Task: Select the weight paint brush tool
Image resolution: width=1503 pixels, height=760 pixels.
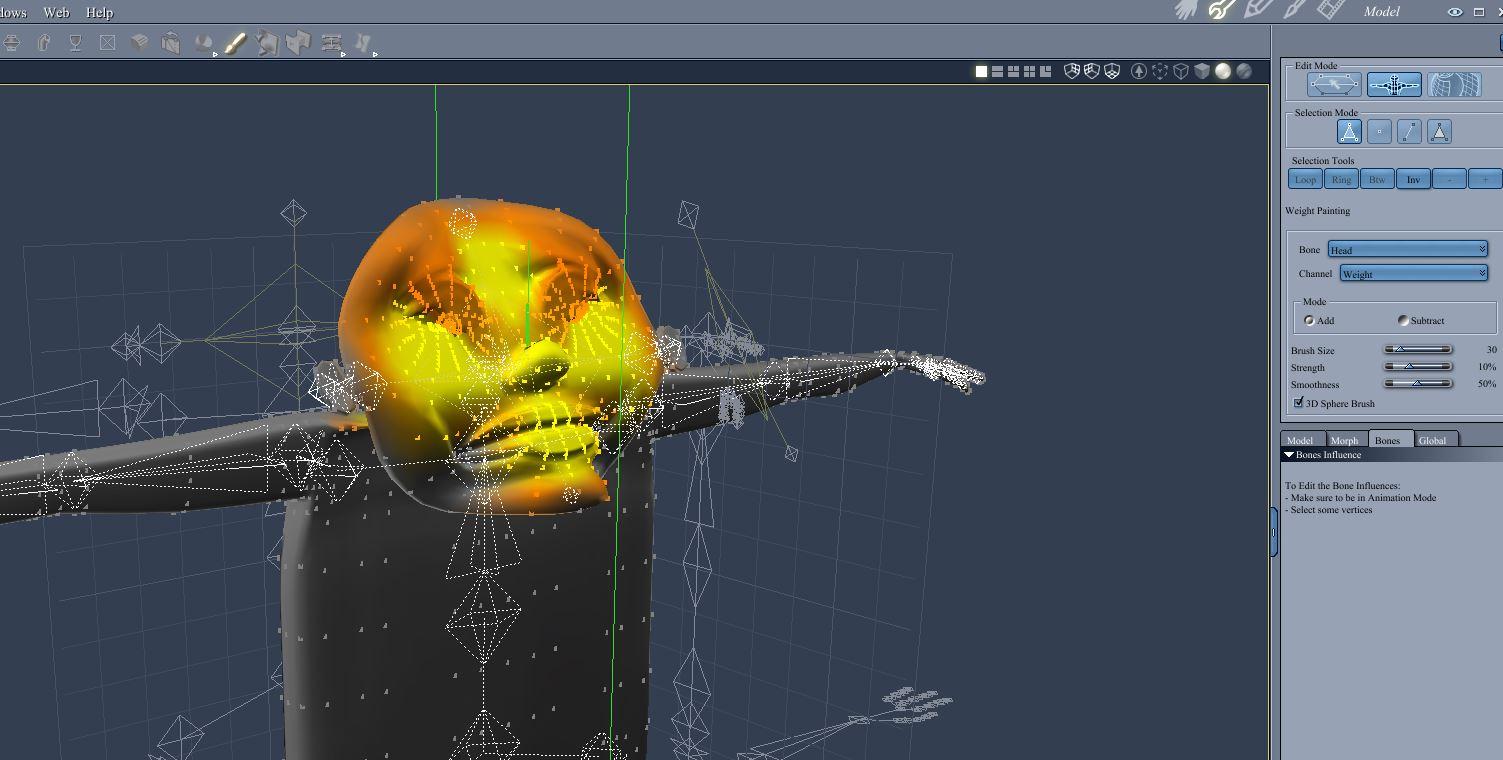Action: 235,43
